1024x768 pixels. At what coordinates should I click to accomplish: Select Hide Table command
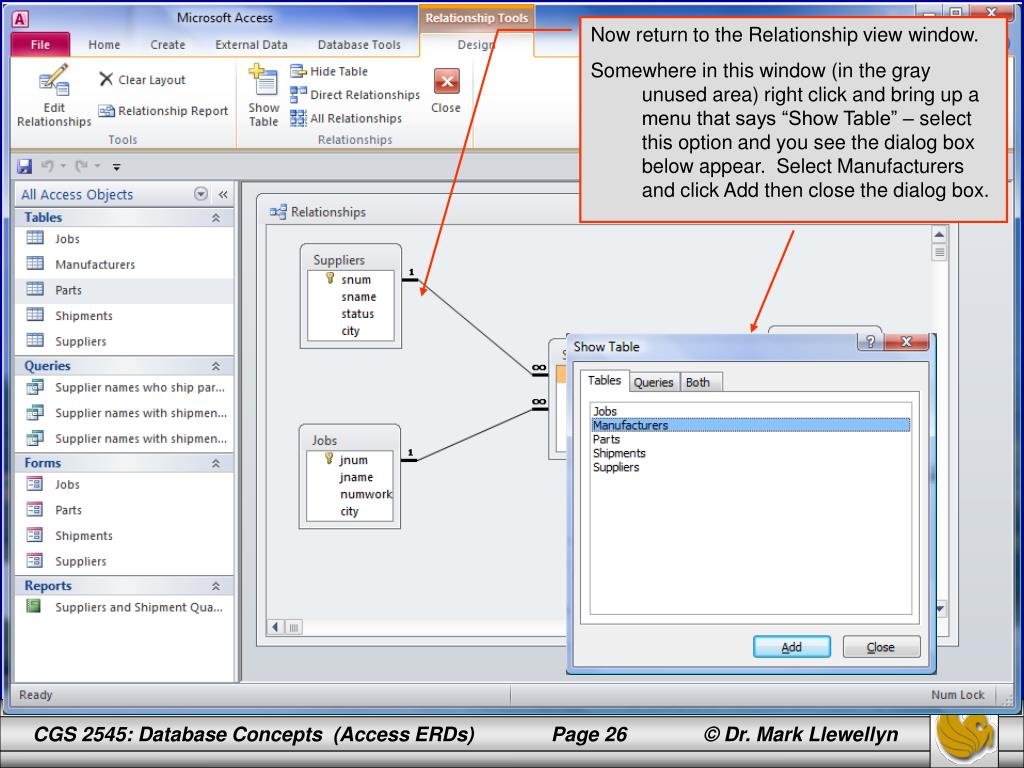tap(329, 71)
